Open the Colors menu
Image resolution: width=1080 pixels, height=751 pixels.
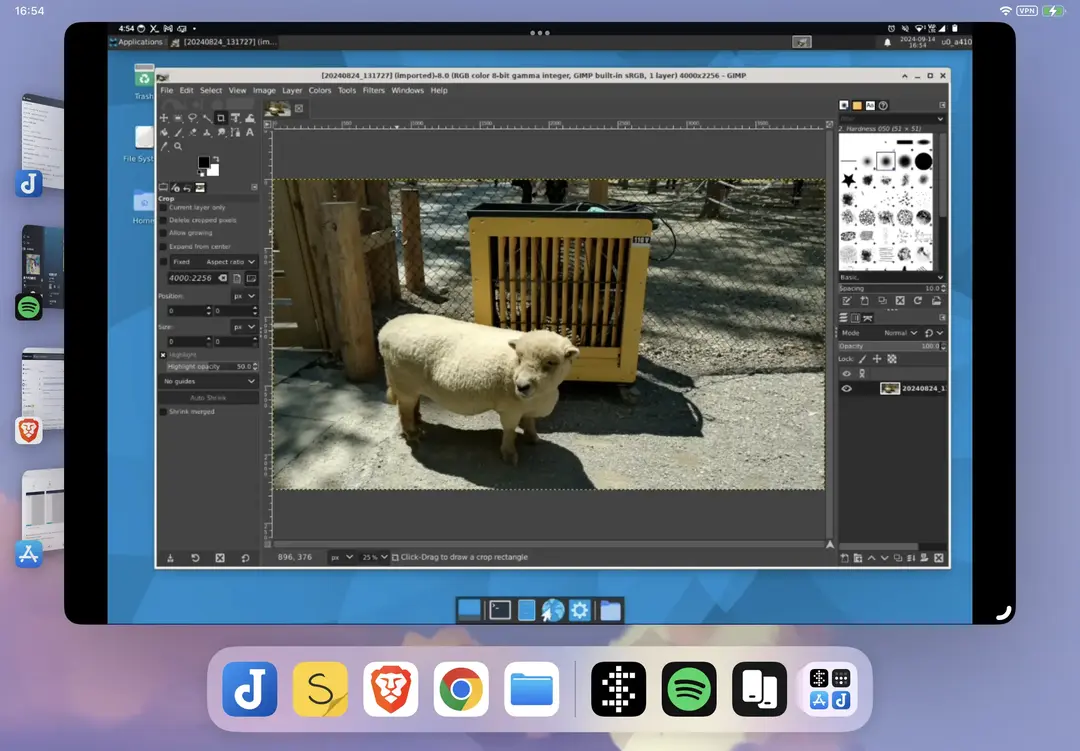(x=320, y=90)
